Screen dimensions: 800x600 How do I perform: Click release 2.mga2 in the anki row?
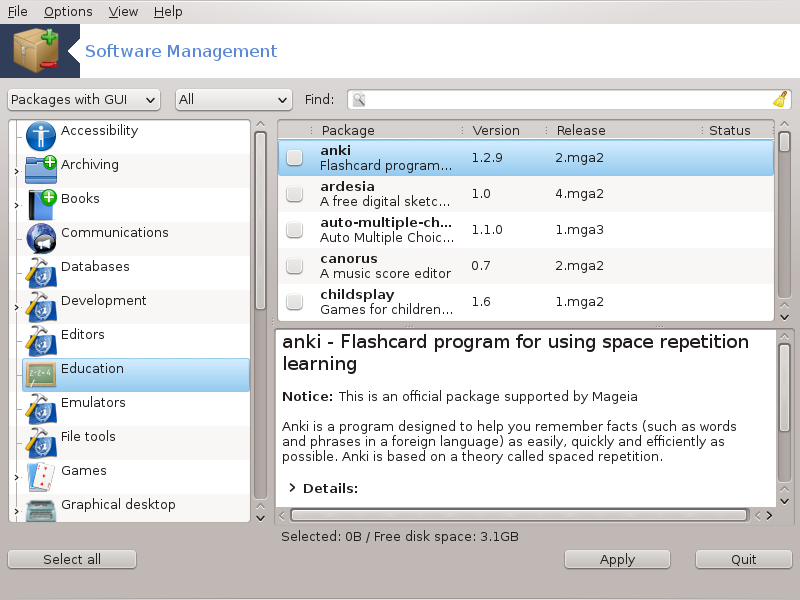(580, 158)
